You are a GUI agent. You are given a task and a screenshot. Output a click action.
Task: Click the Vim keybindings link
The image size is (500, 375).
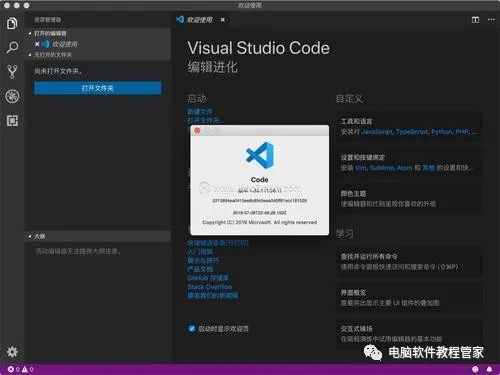point(361,168)
